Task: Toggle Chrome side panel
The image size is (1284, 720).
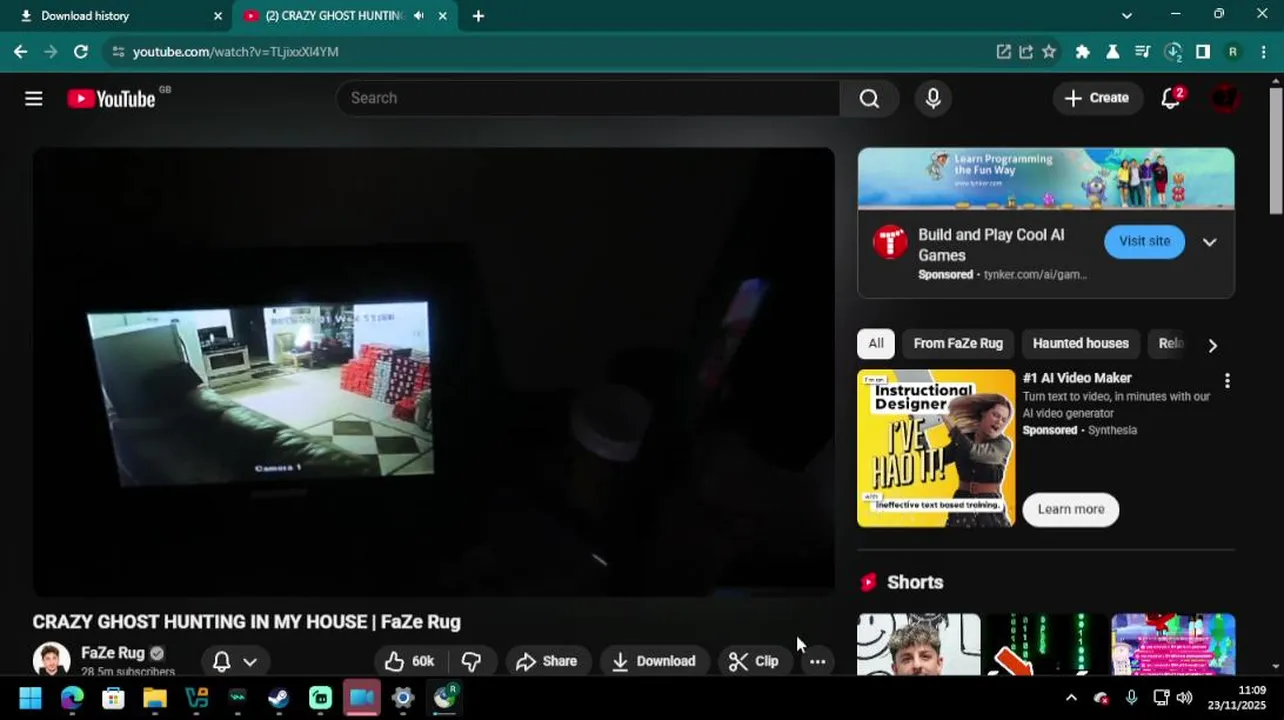Action: [x=1203, y=51]
